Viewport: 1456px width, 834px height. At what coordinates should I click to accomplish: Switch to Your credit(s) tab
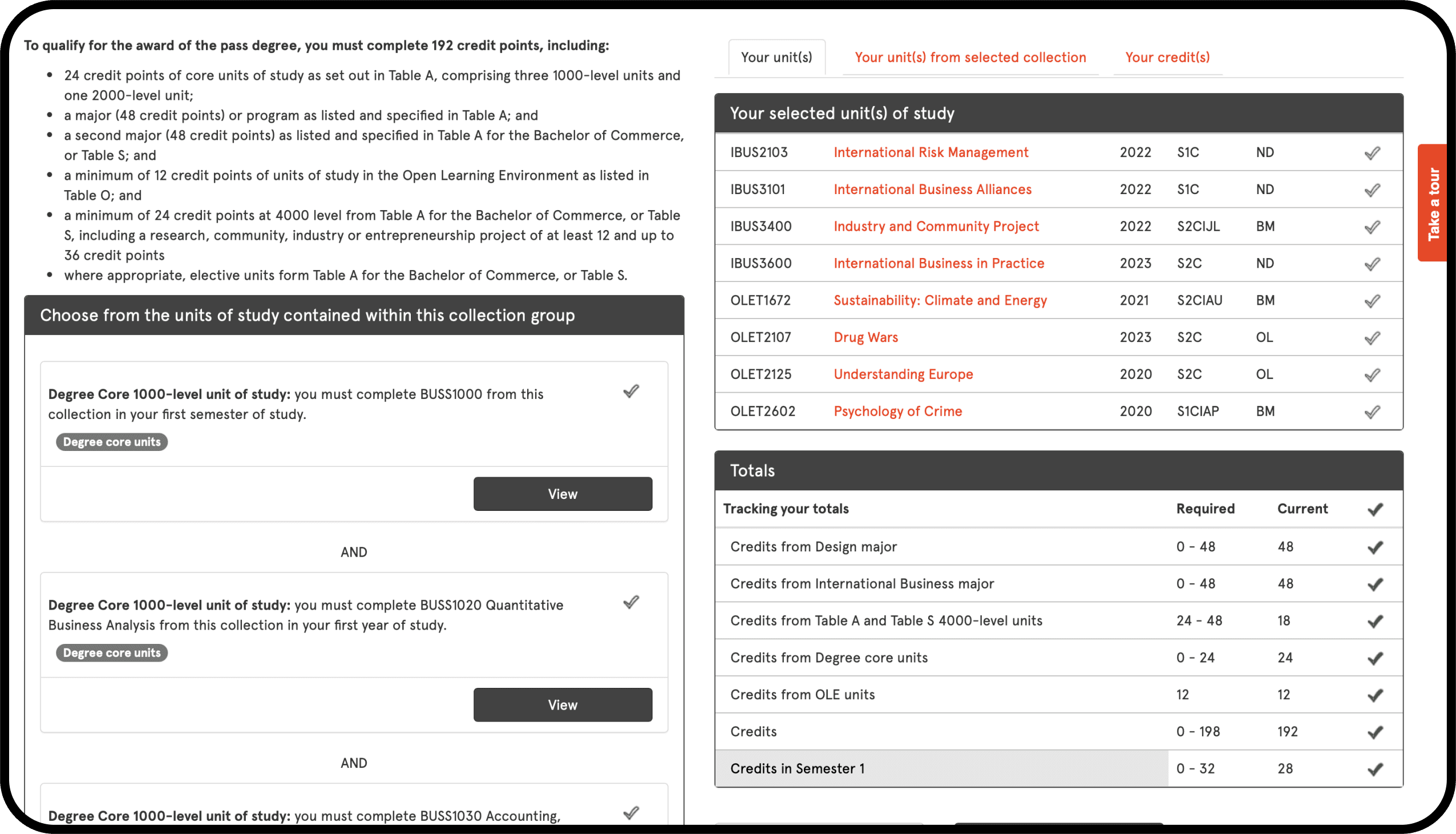[x=1167, y=57]
